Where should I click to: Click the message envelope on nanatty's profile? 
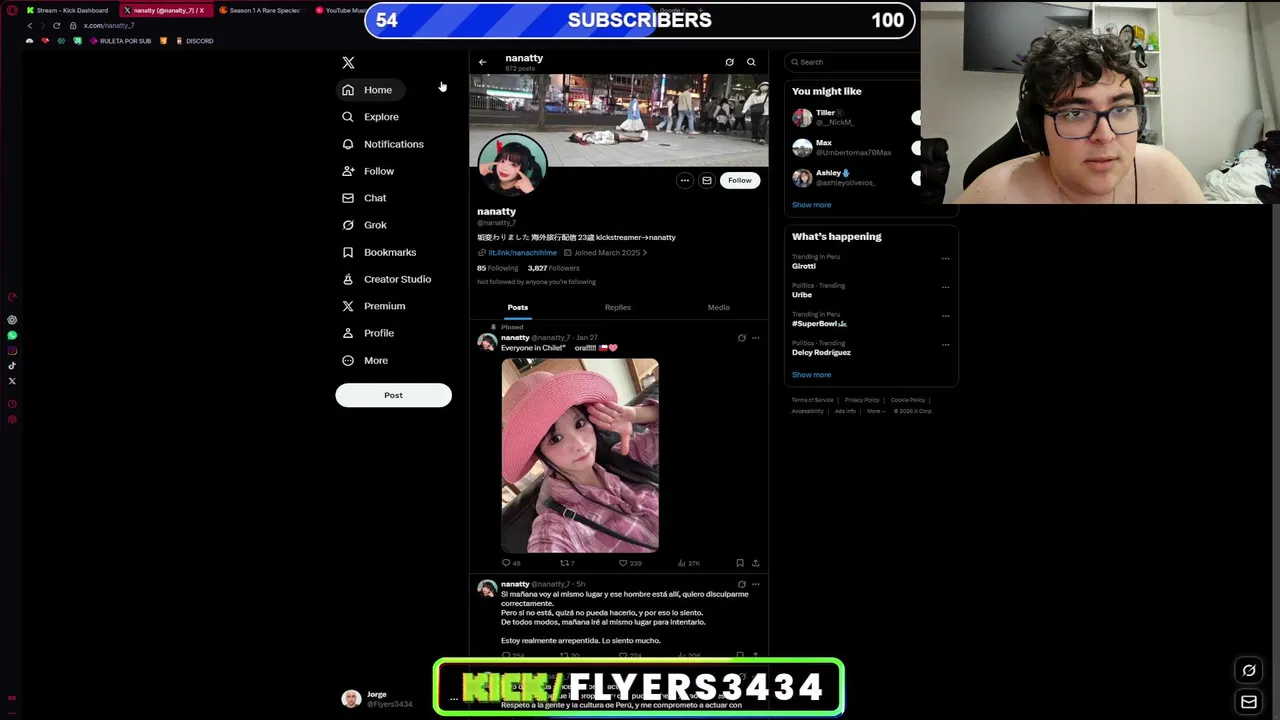tap(706, 180)
